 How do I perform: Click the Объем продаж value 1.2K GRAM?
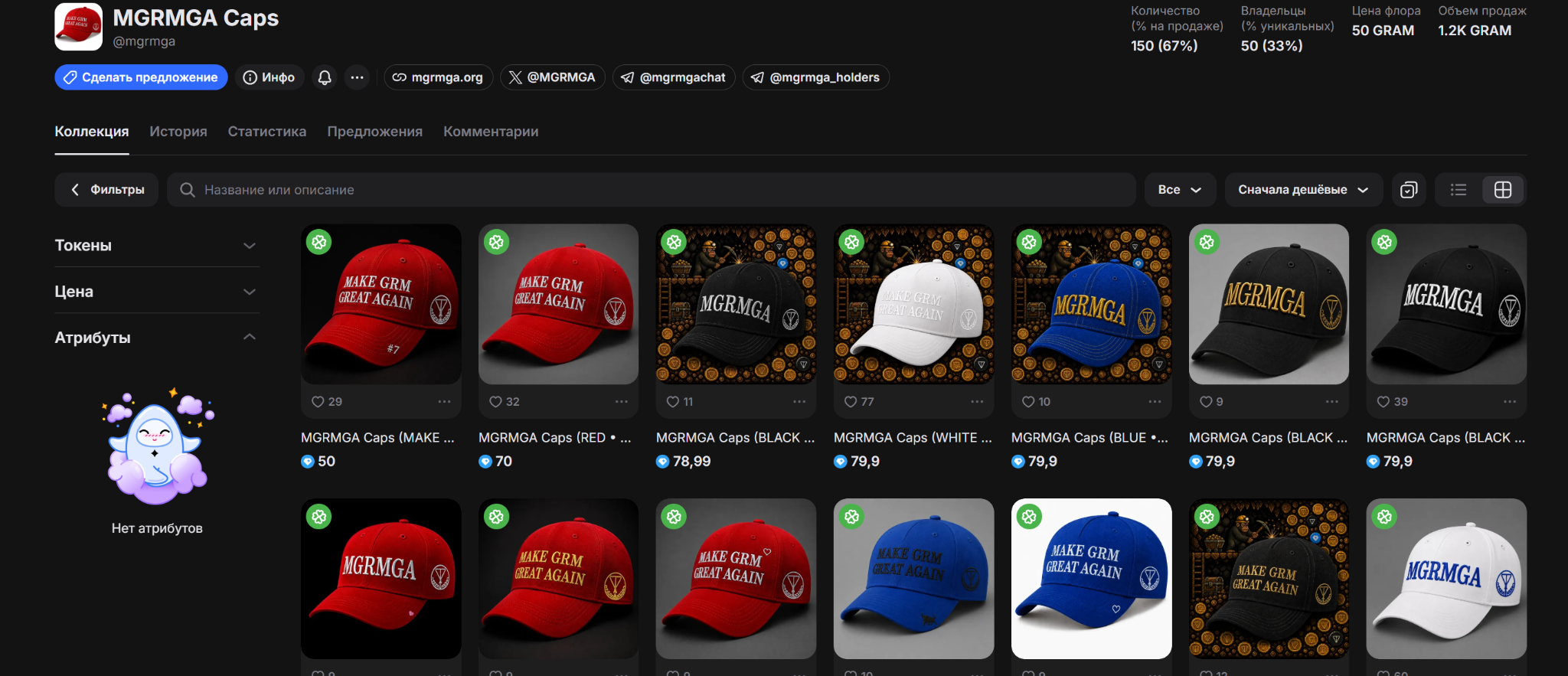pos(1475,31)
